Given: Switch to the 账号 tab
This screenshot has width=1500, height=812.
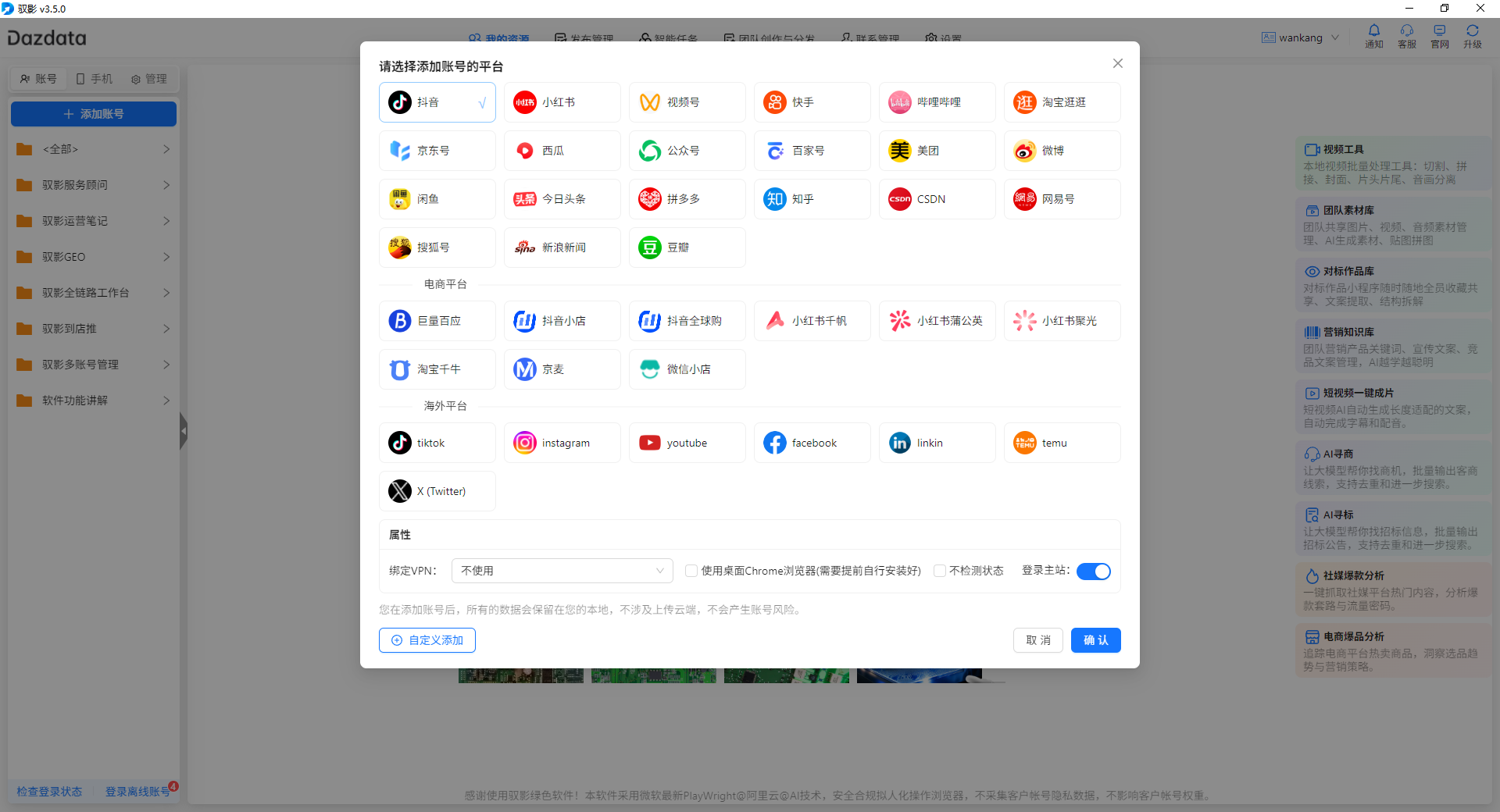Looking at the screenshot, I should (38, 79).
